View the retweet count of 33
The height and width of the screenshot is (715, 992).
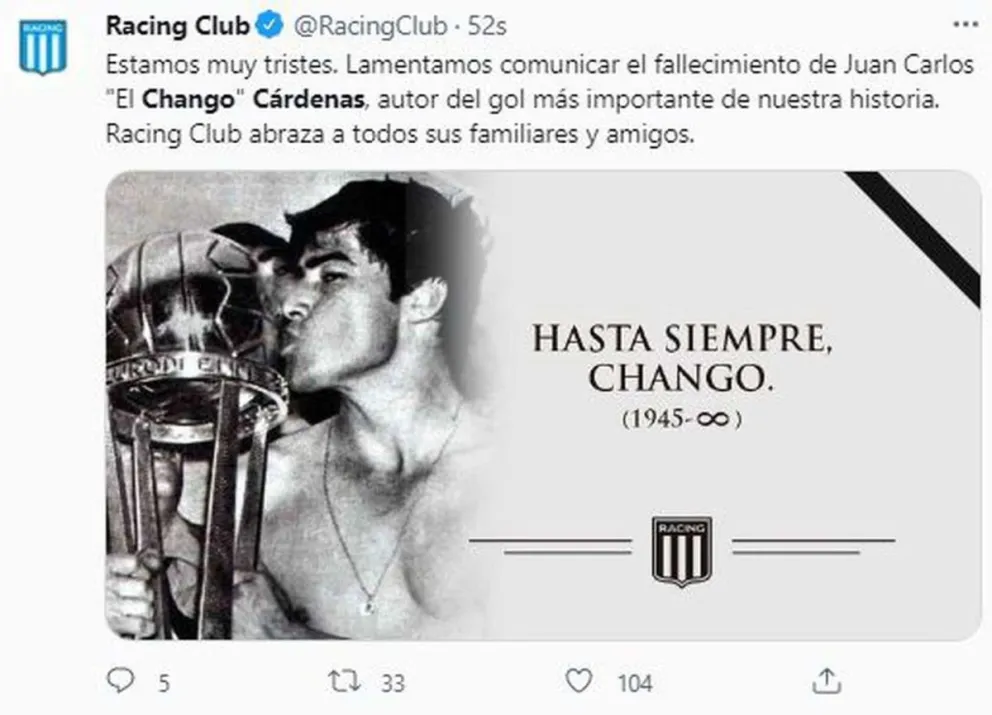(392, 683)
